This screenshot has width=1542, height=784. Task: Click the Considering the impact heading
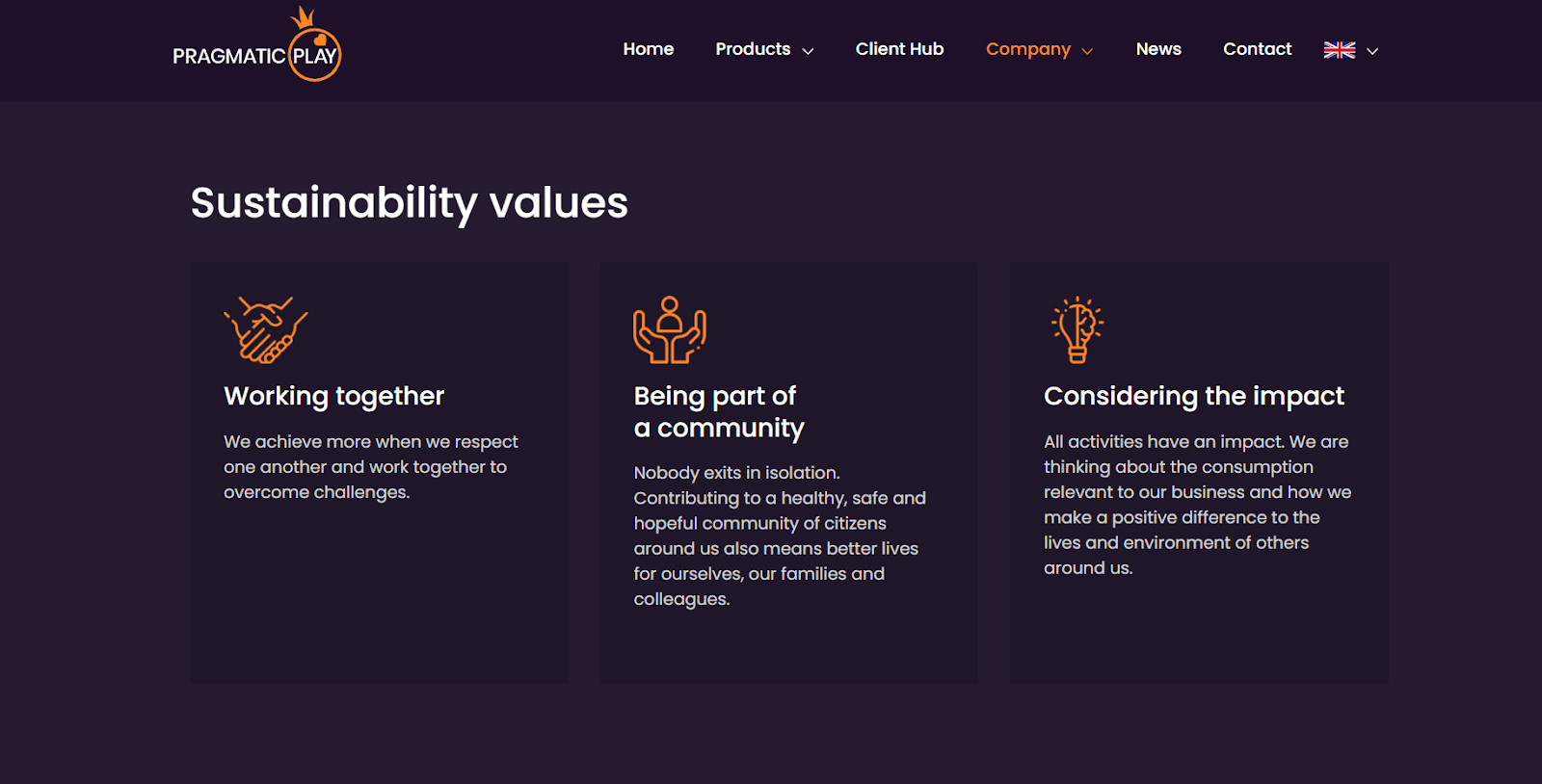pyautogui.click(x=1193, y=396)
